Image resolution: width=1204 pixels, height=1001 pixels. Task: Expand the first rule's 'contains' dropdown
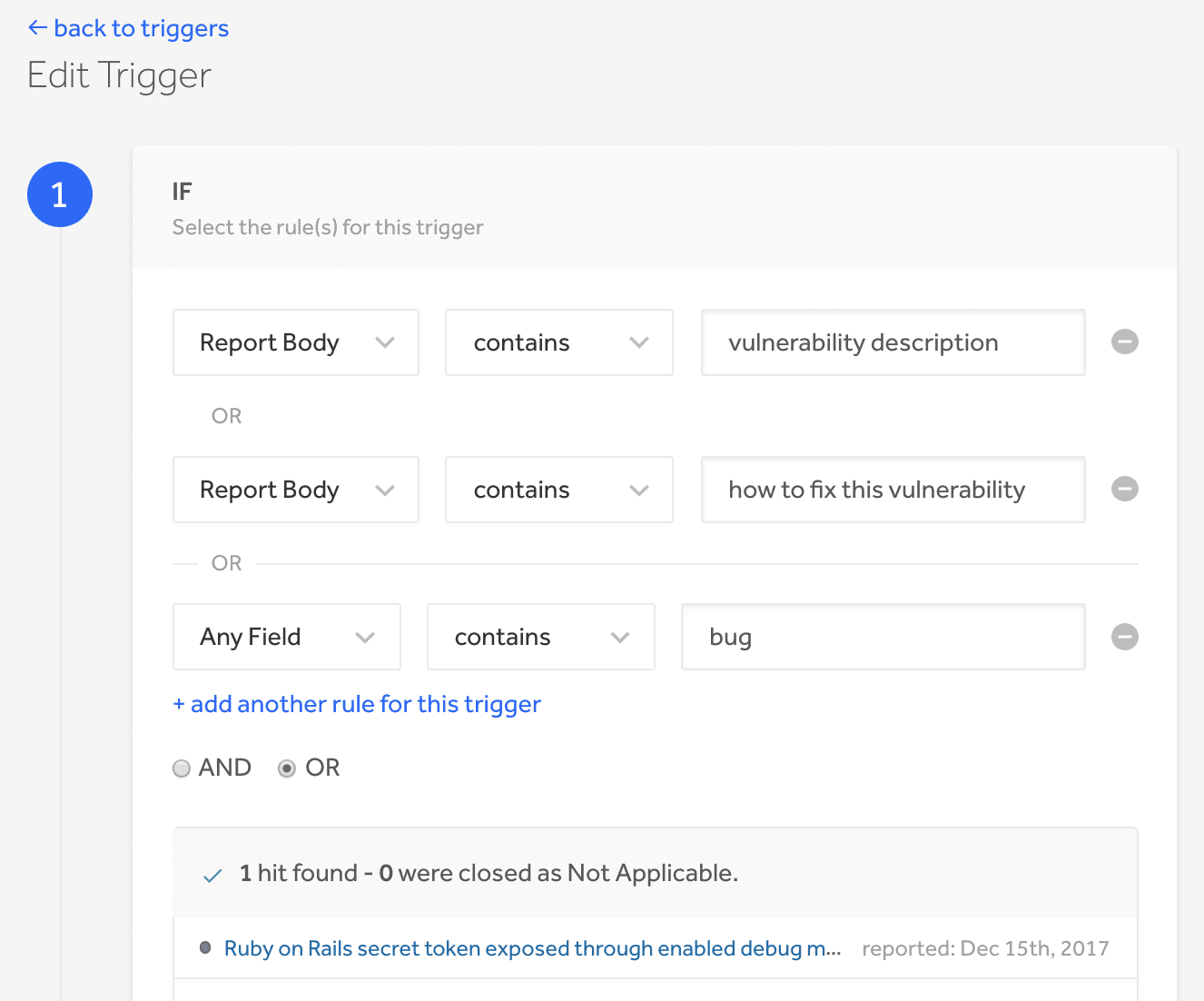558,342
